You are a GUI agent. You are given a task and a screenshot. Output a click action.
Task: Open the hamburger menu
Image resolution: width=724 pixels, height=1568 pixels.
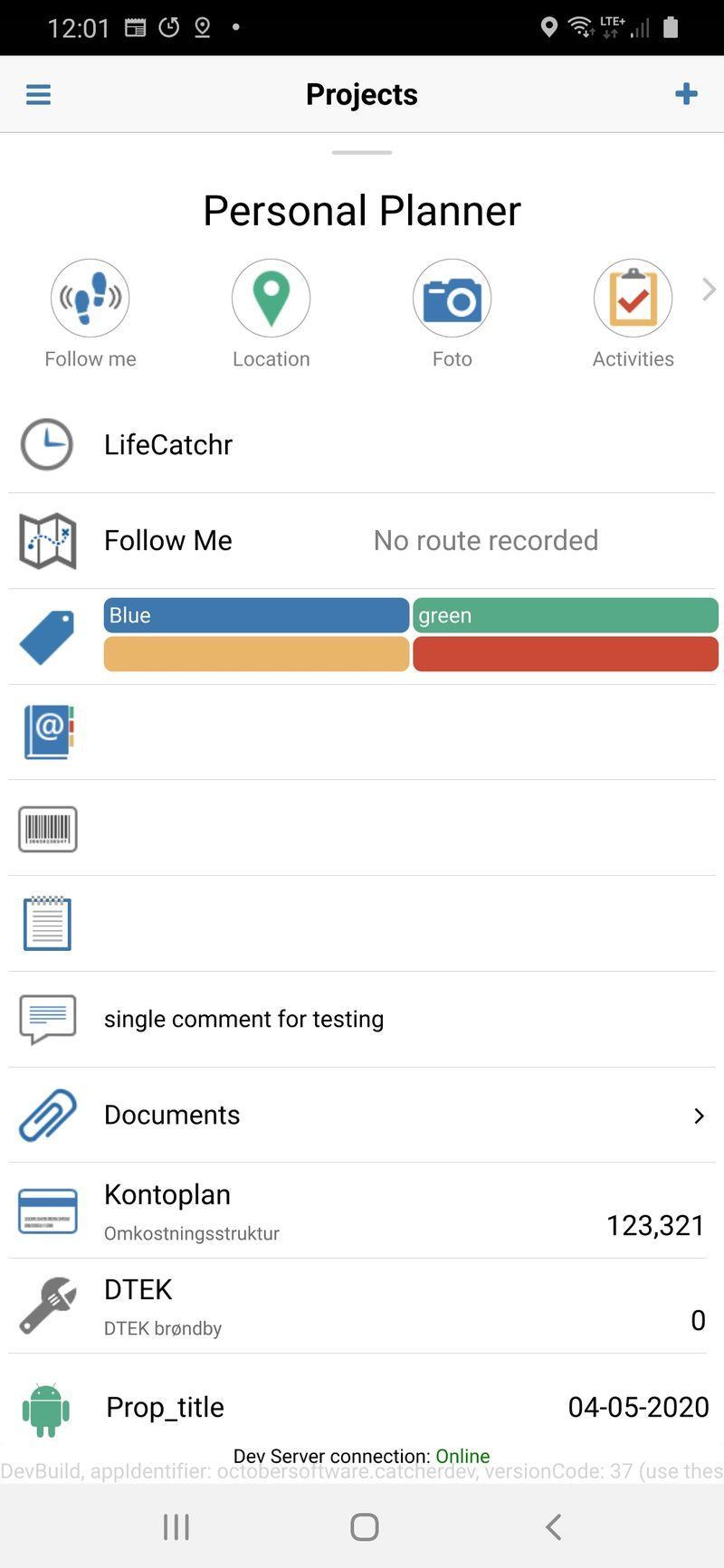point(38,94)
